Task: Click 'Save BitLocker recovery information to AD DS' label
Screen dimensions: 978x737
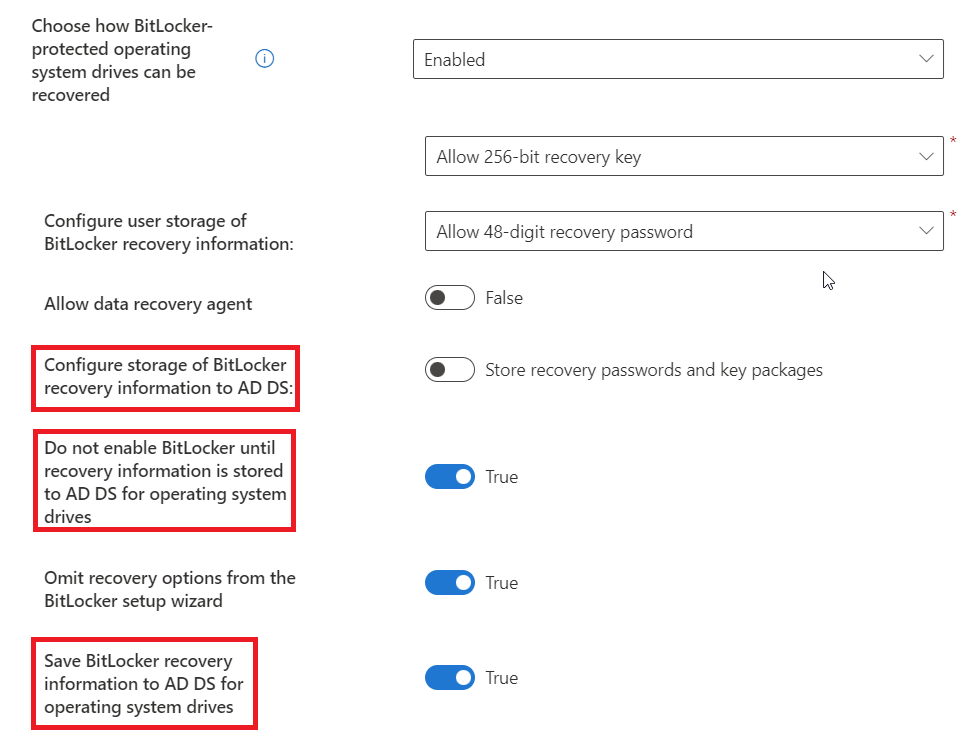Action: coord(143,683)
